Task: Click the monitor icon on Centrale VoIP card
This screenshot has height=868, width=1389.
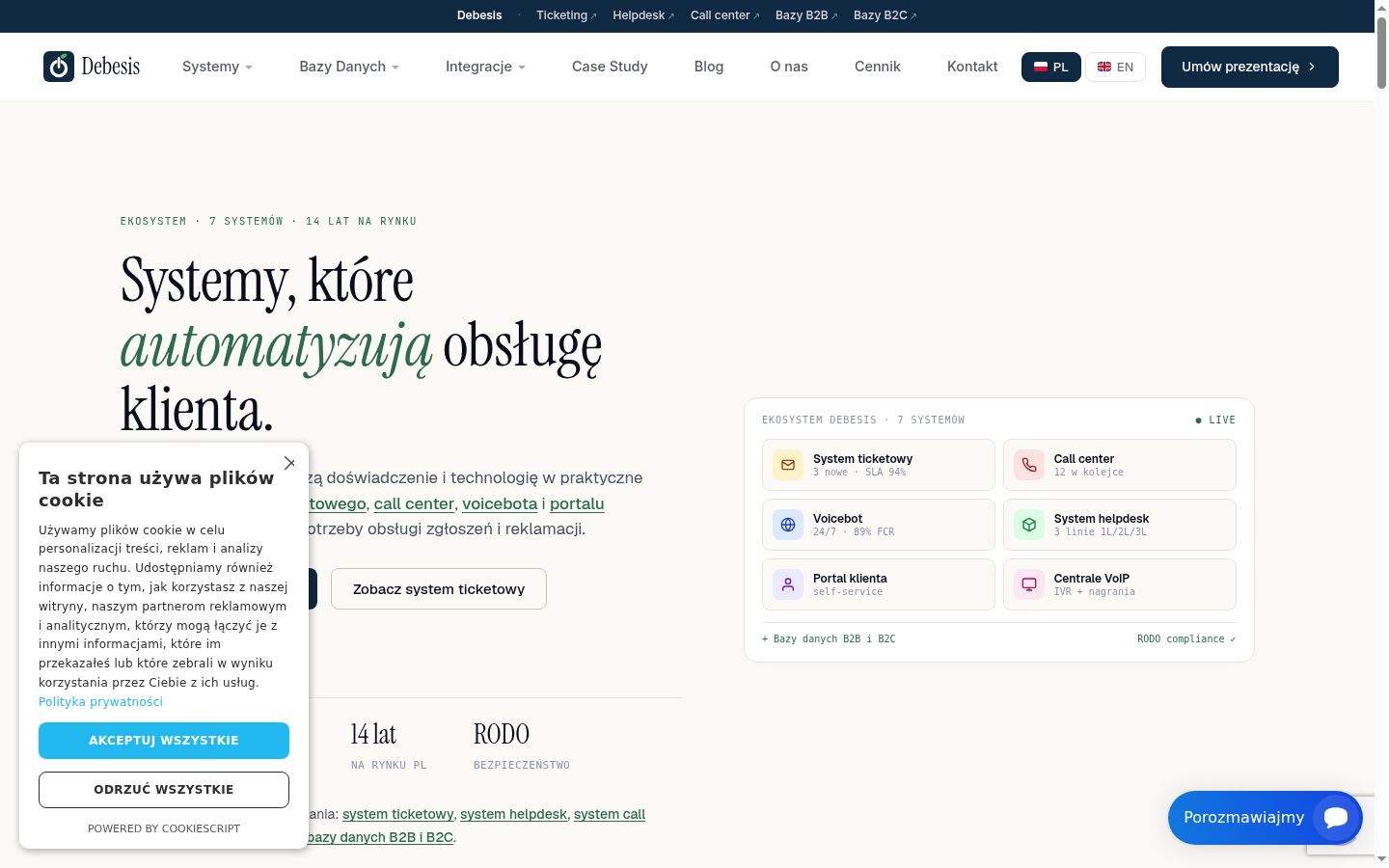Action: coord(1029,584)
